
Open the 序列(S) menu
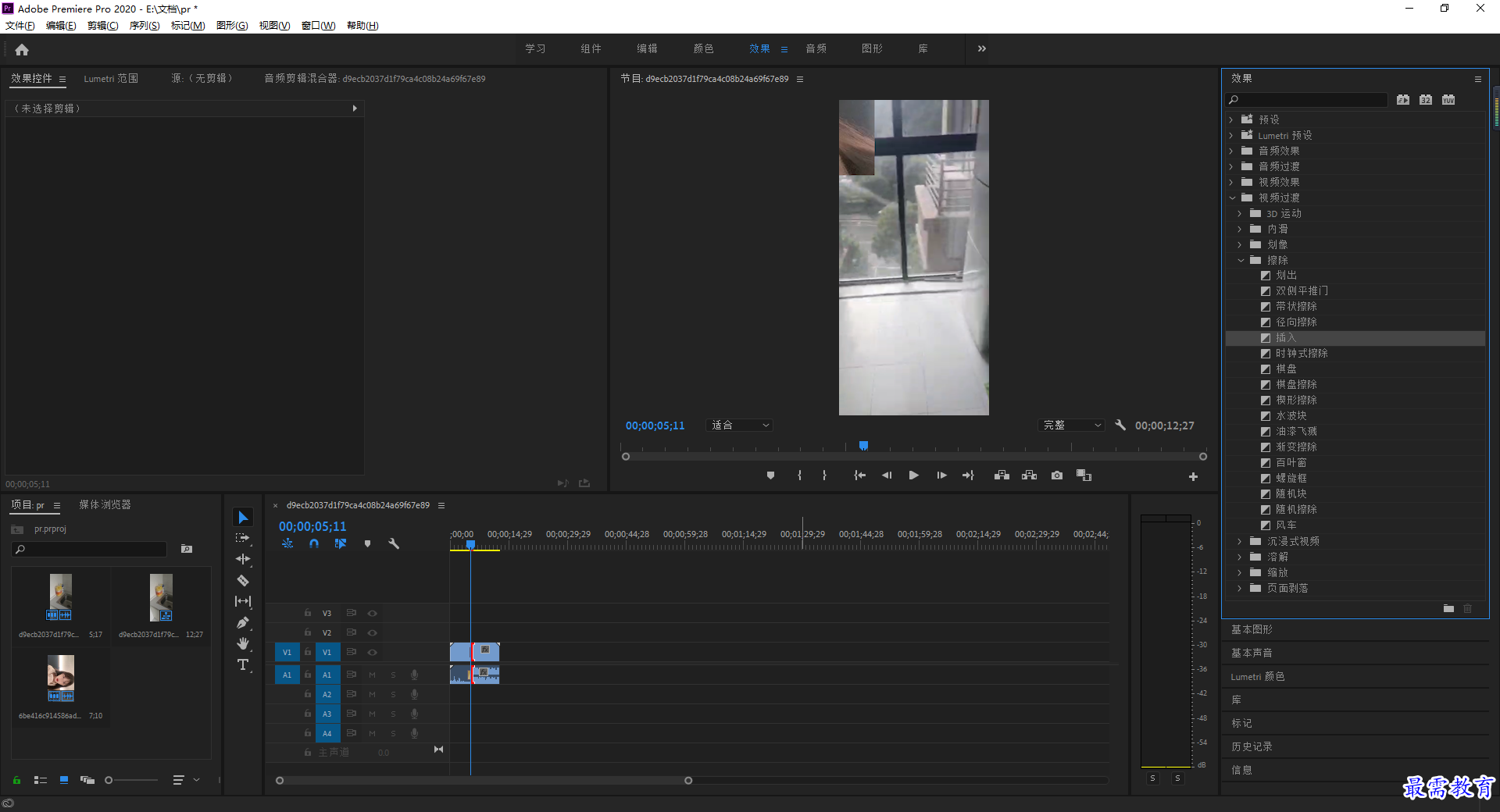click(144, 26)
